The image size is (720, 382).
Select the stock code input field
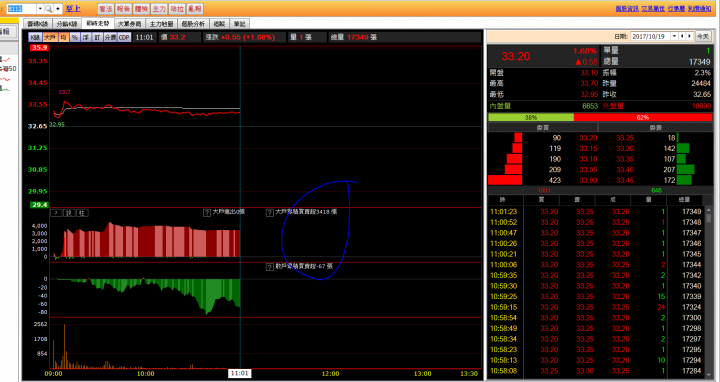coord(22,9)
